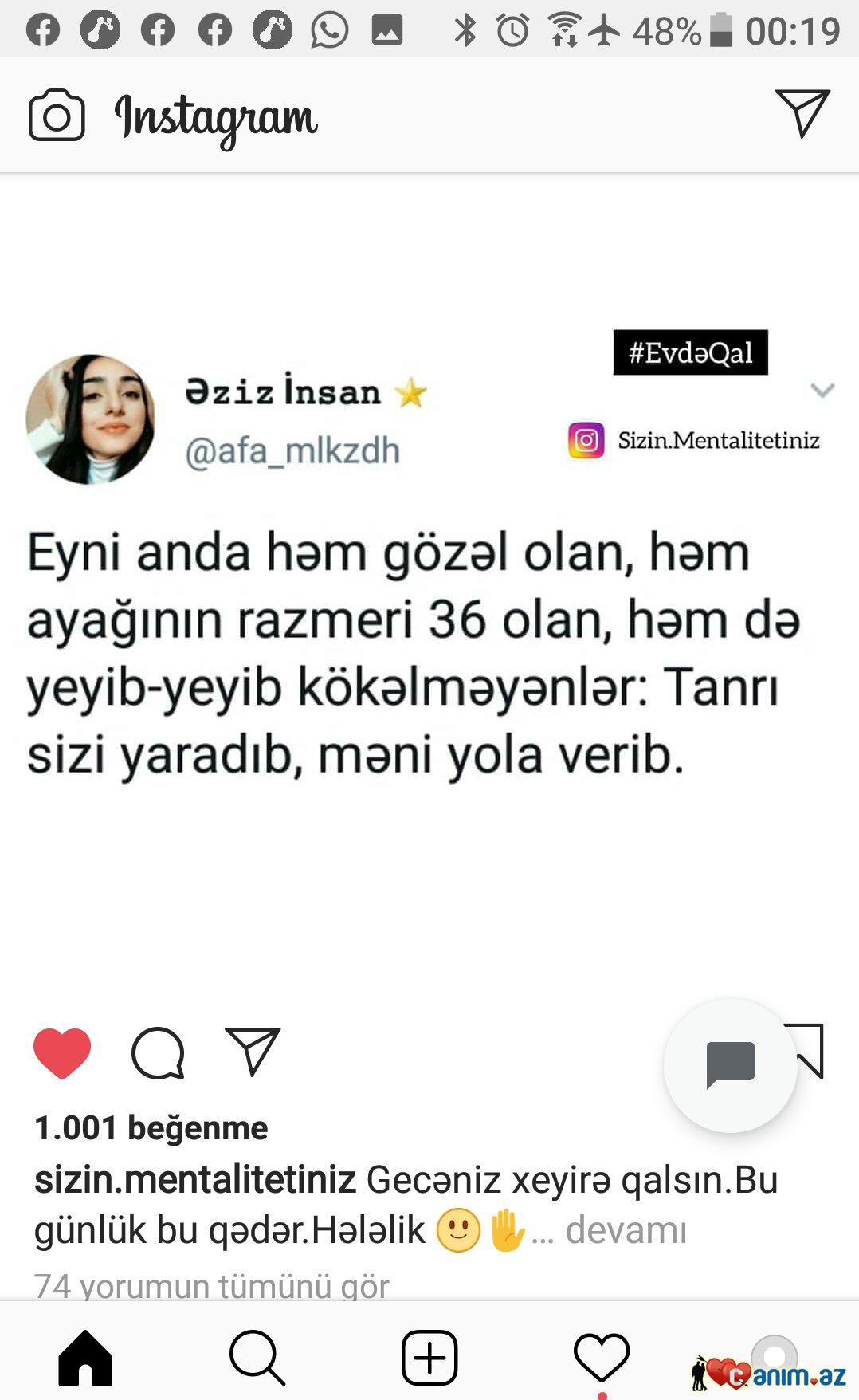
Task: Tap the WhatsApp notification status icon
Action: pos(330,30)
